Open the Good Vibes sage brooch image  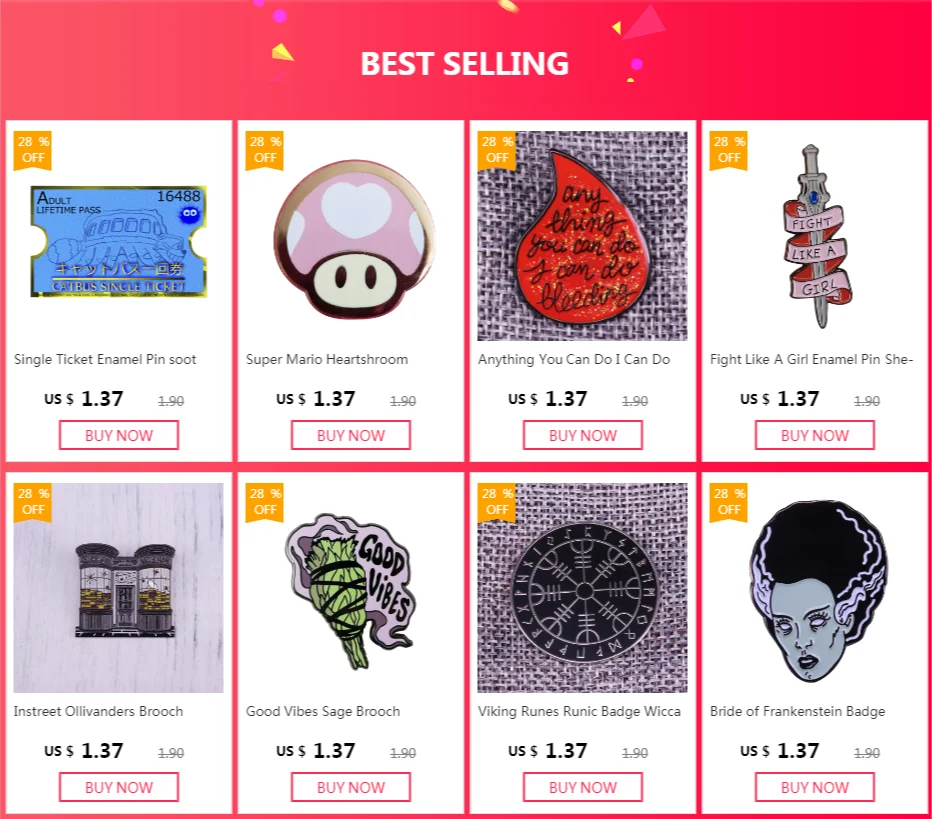351,588
